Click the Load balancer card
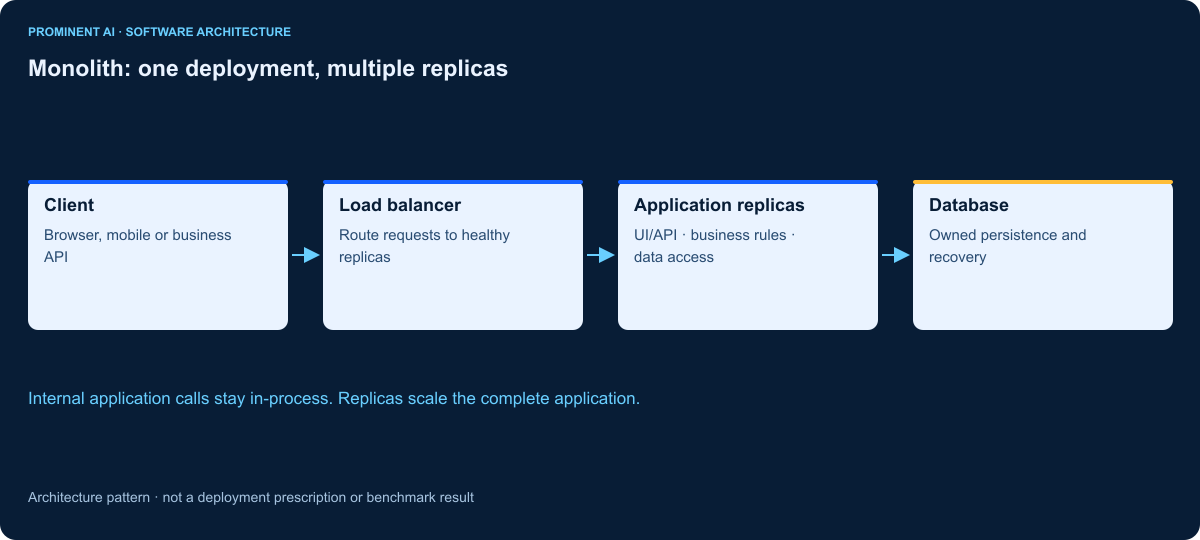 pyautogui.click(x=453, y=255)
